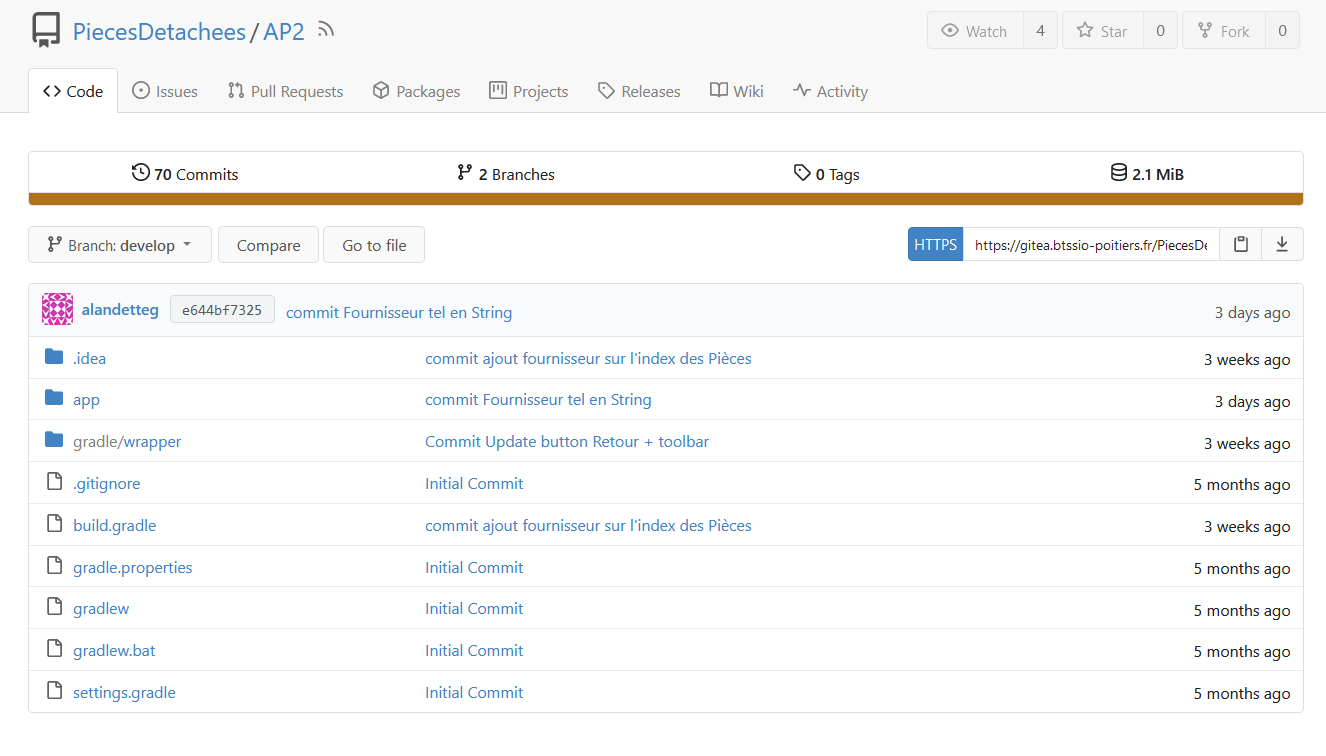Screen dimensions: 1326x756
Task: Click the download repository icon
Action: [1282, 244]
